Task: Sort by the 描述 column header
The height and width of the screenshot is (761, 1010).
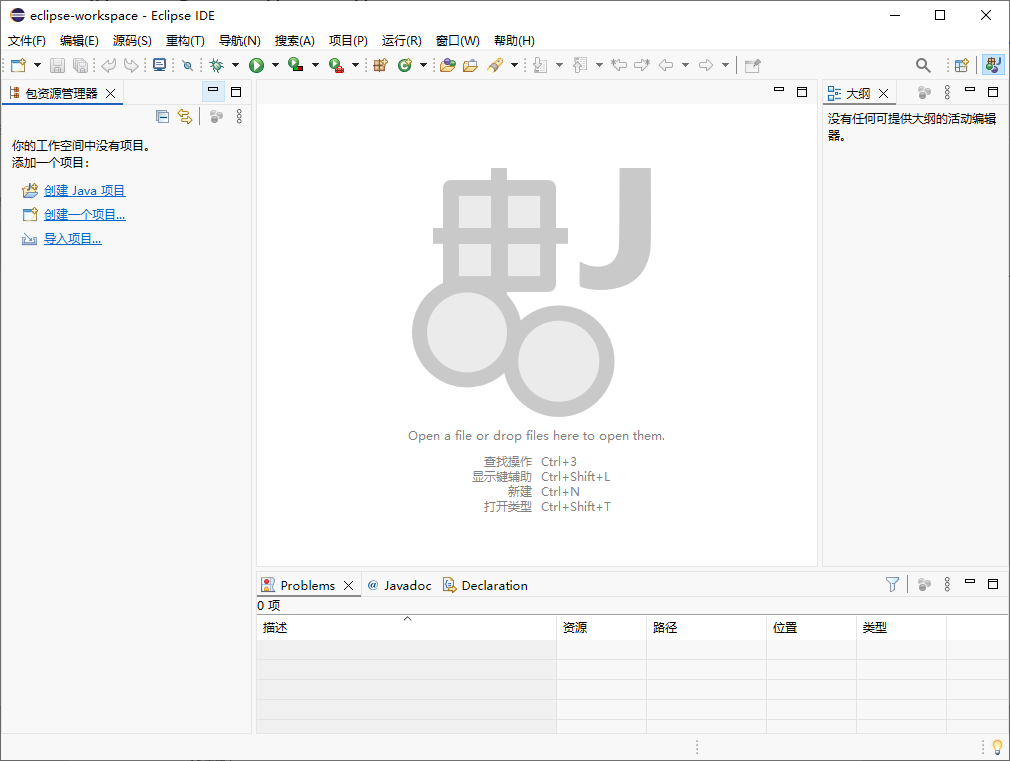Action: [406, 627]
